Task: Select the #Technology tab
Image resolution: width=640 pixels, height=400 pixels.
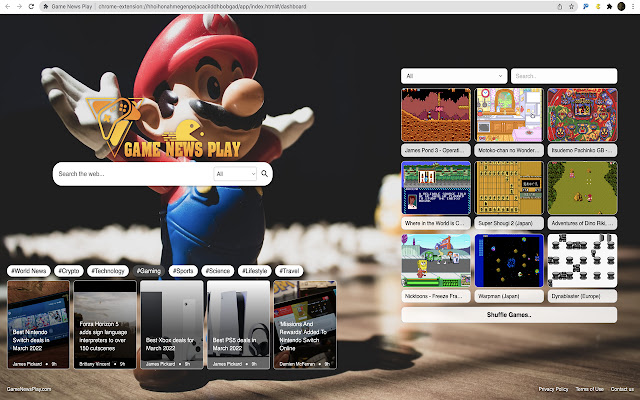Action: tap(108, 271)
